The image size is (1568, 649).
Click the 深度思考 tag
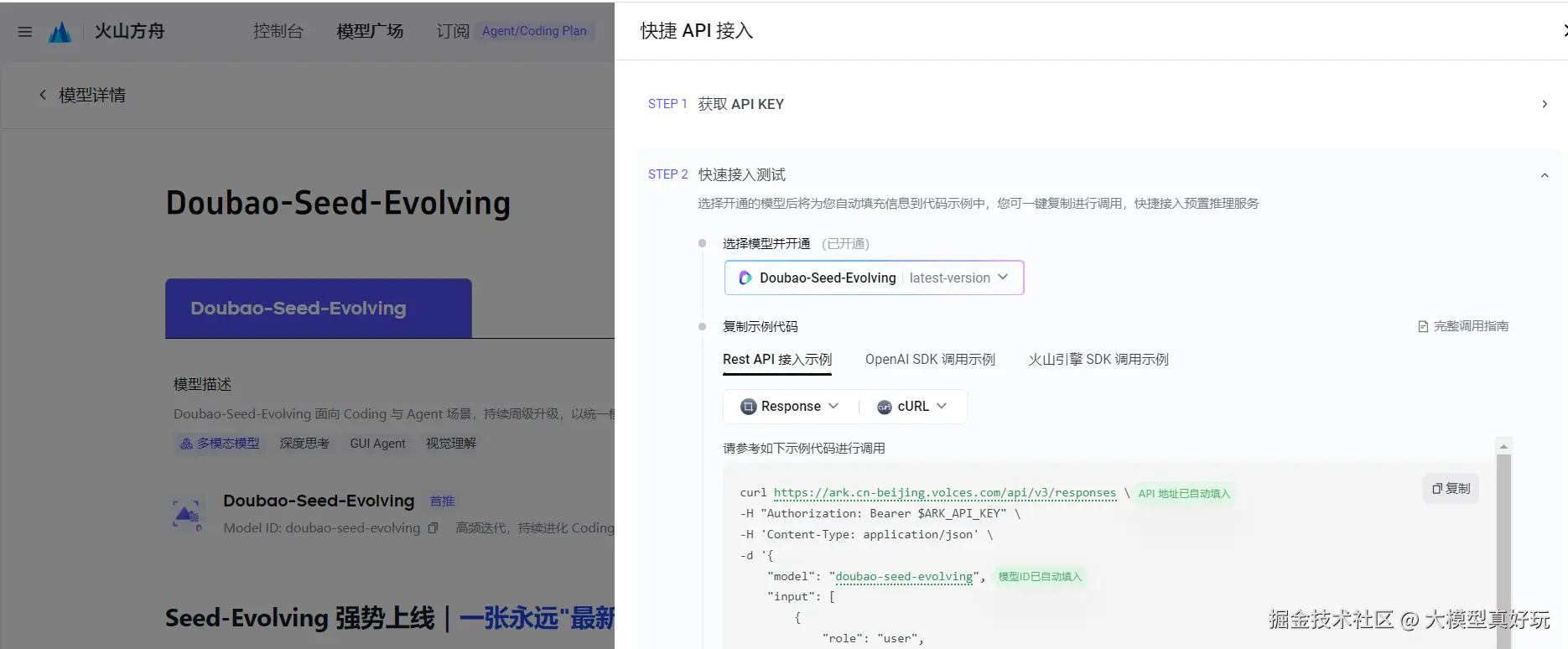tap(304, 443)
